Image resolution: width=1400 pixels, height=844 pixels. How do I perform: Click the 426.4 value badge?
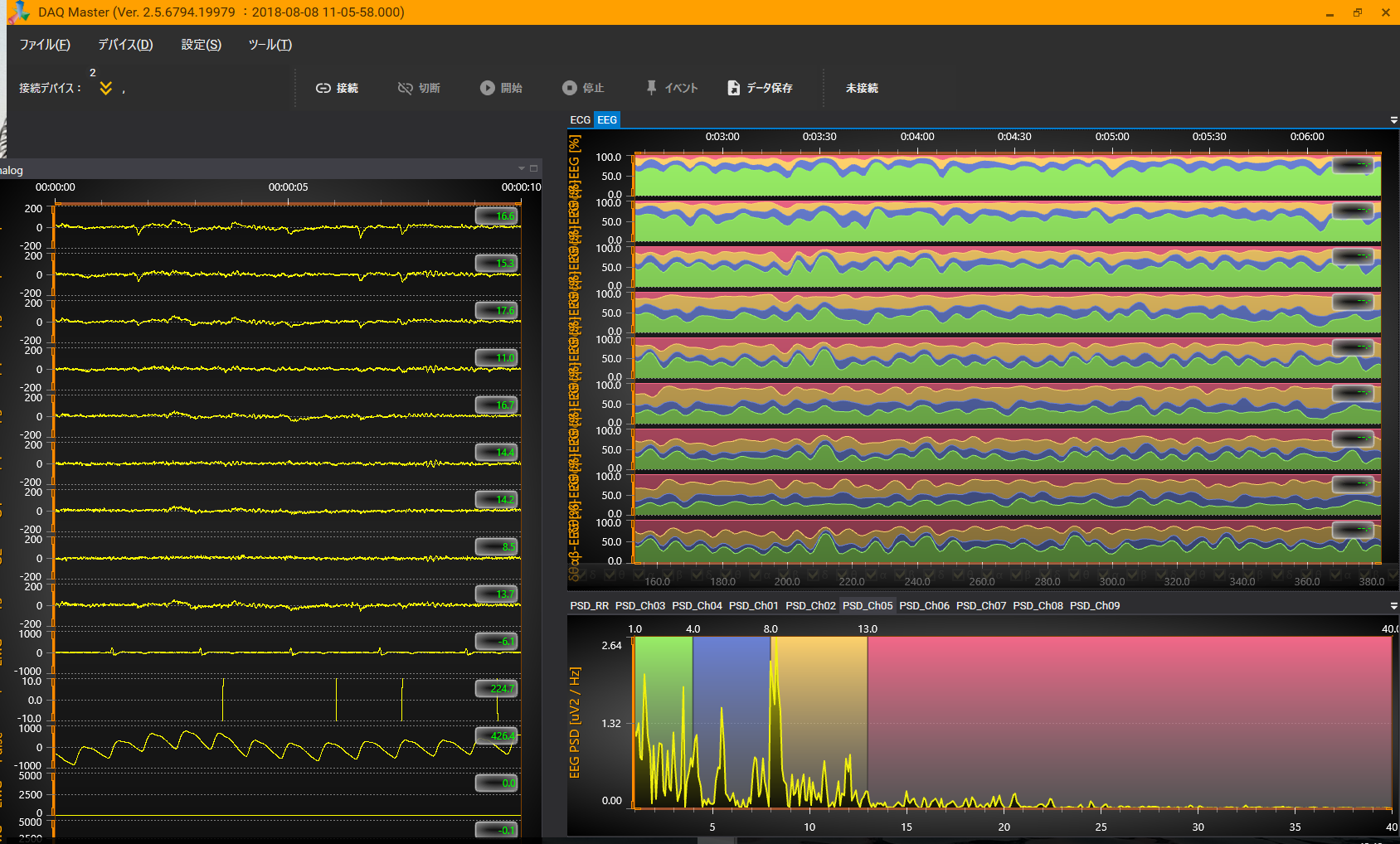click(497, 736)
